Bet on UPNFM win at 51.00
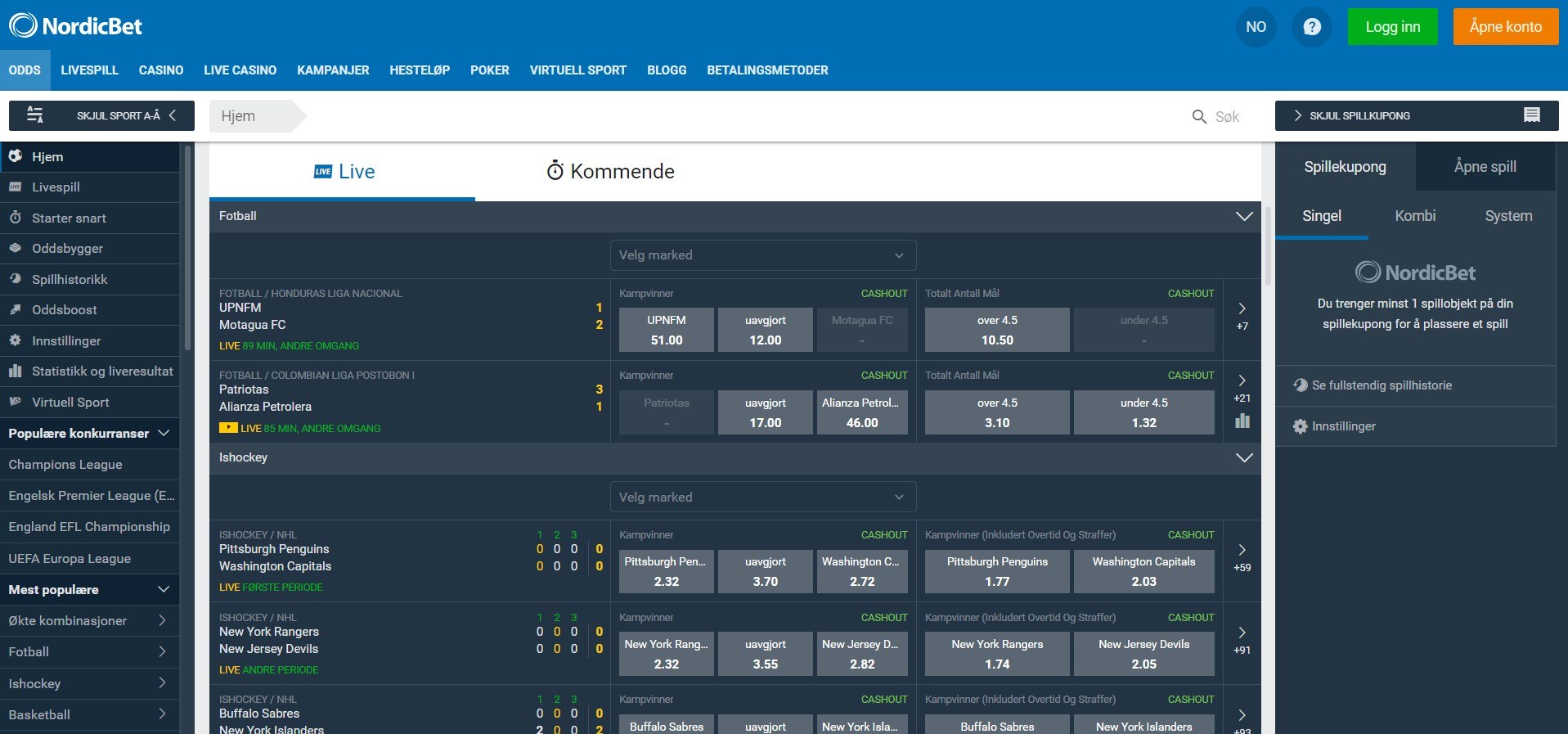1568x734 pixels. pyautogui.click(x=667, y=330)
